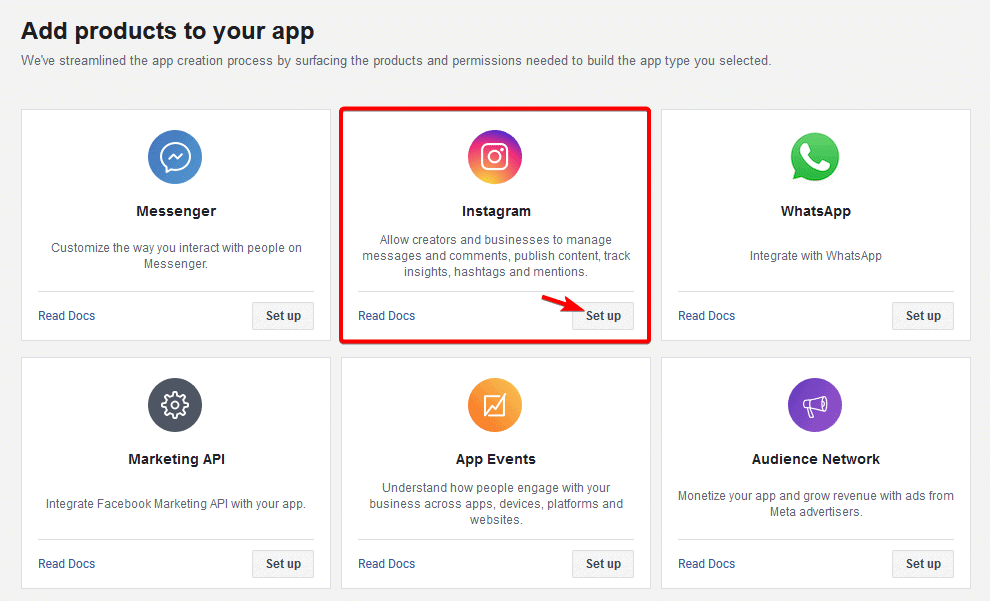Set up the Messenger product

[282, 315]
